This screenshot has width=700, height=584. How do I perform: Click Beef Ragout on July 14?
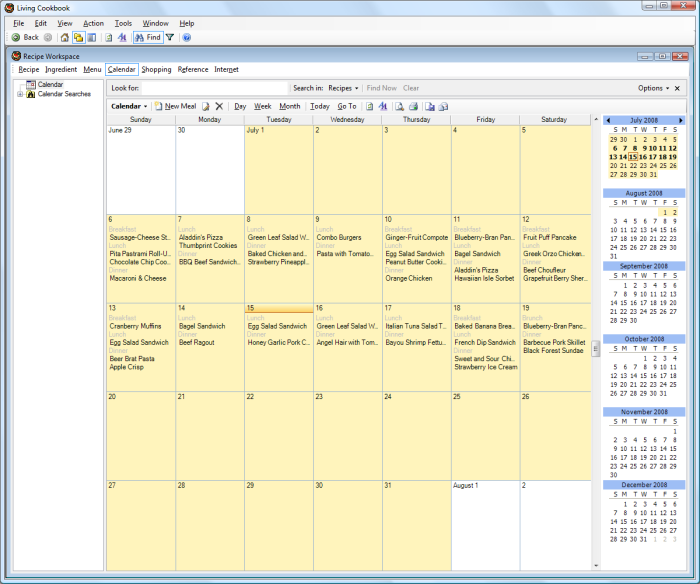pos(196,342)
